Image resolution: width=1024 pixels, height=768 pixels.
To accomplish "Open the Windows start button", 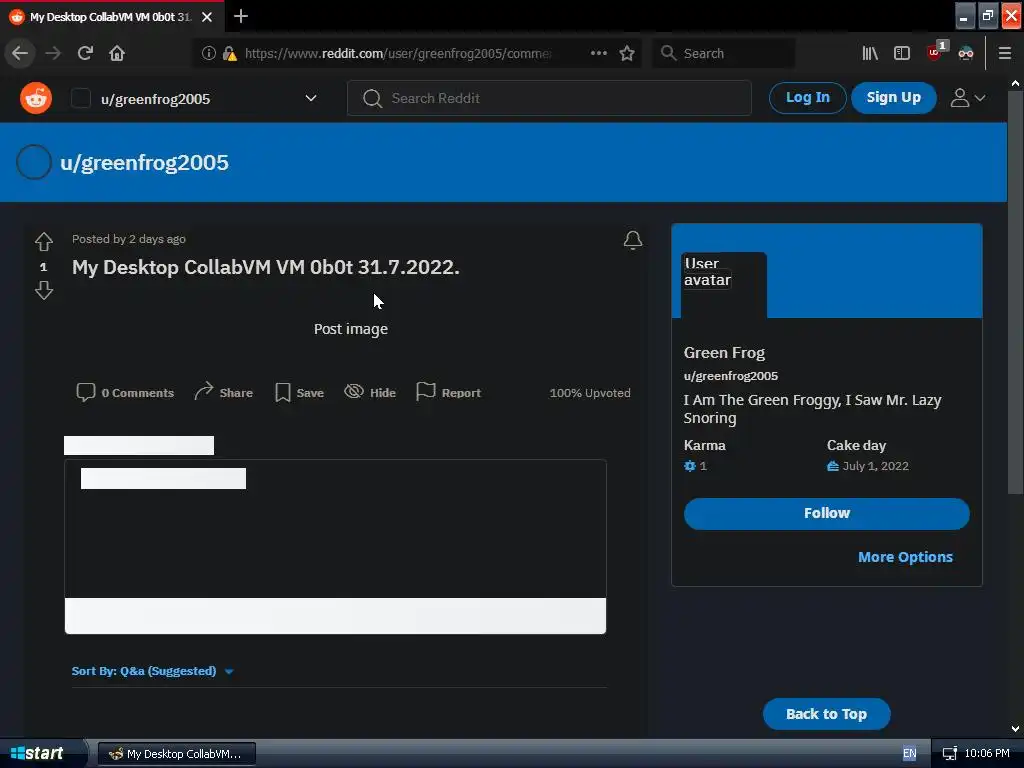I will (42, 753).
